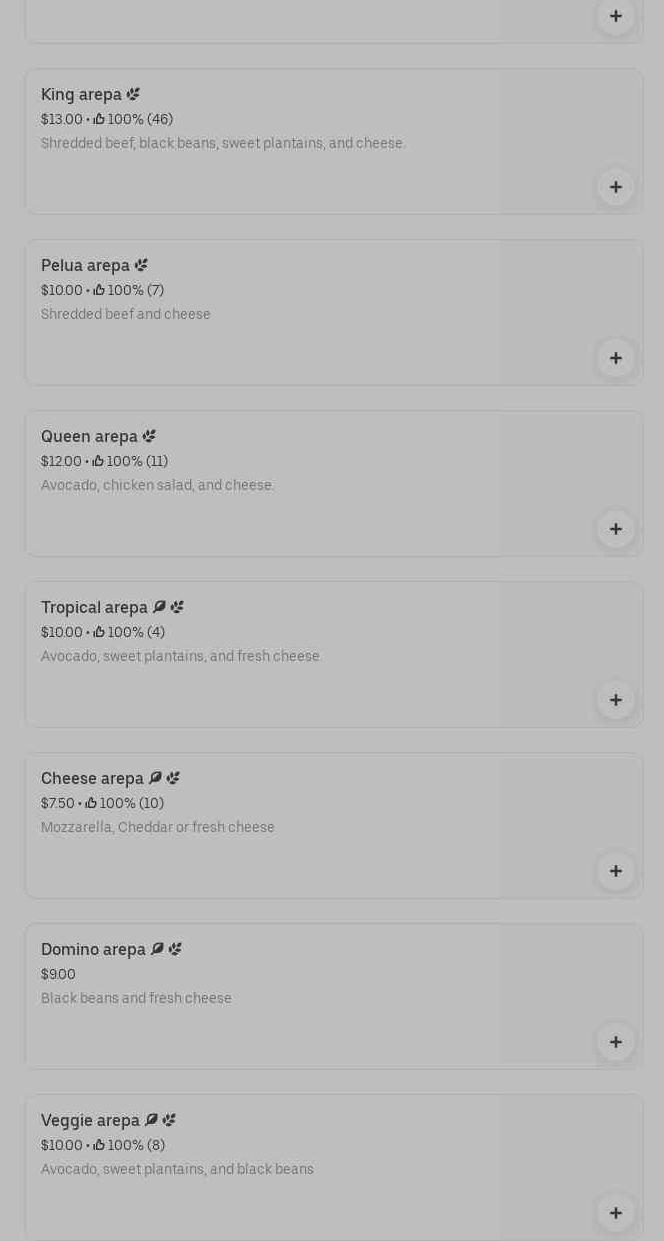This screenshot has height=1241, width=664.
Task: Click "Shredded beef and cheese" description
Action: point(126,314)
